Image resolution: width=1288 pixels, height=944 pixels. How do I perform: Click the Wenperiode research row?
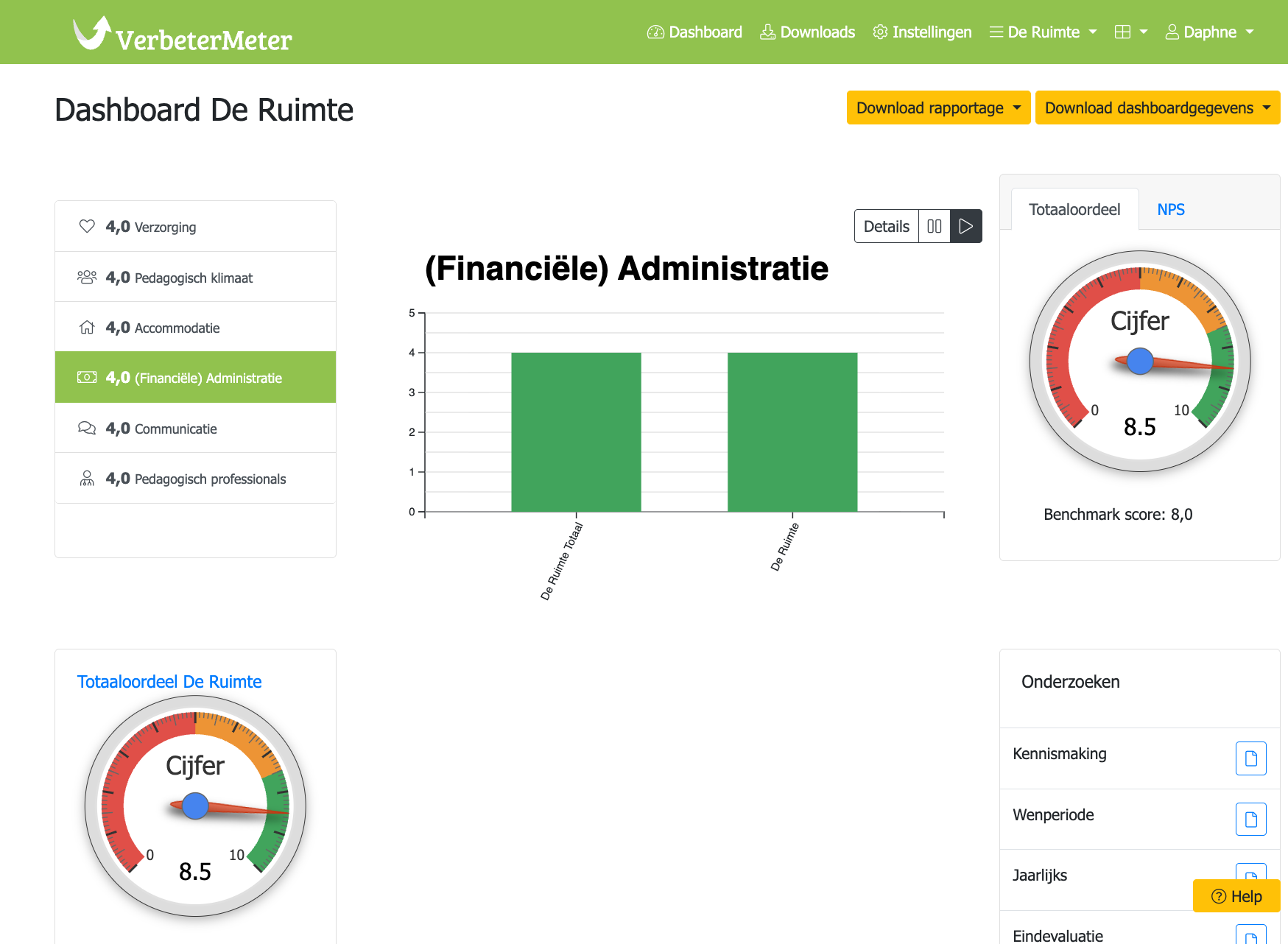[1139, 820]
